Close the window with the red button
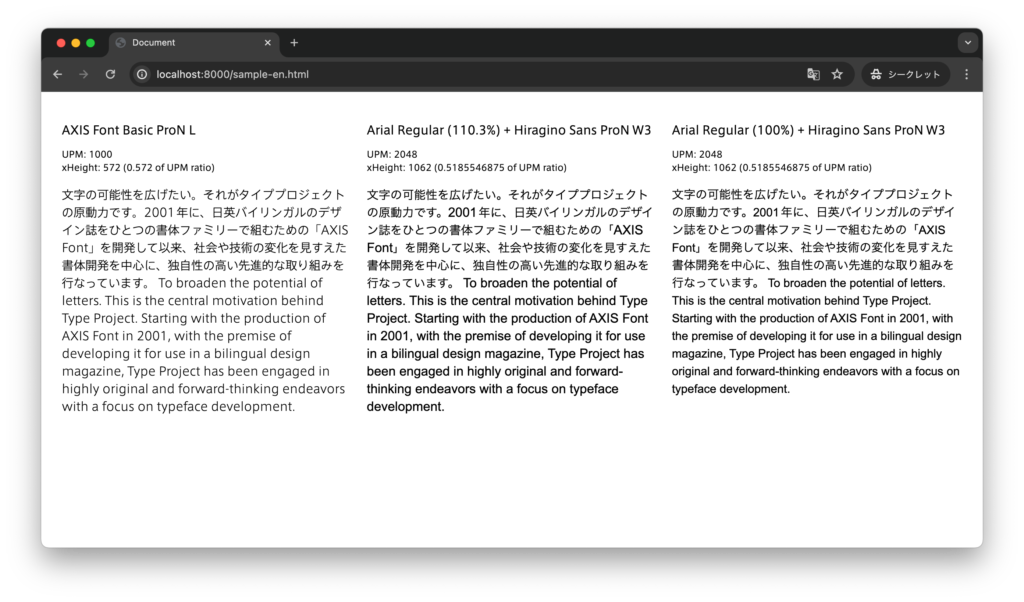1024x602 pixels. point(61,43)
